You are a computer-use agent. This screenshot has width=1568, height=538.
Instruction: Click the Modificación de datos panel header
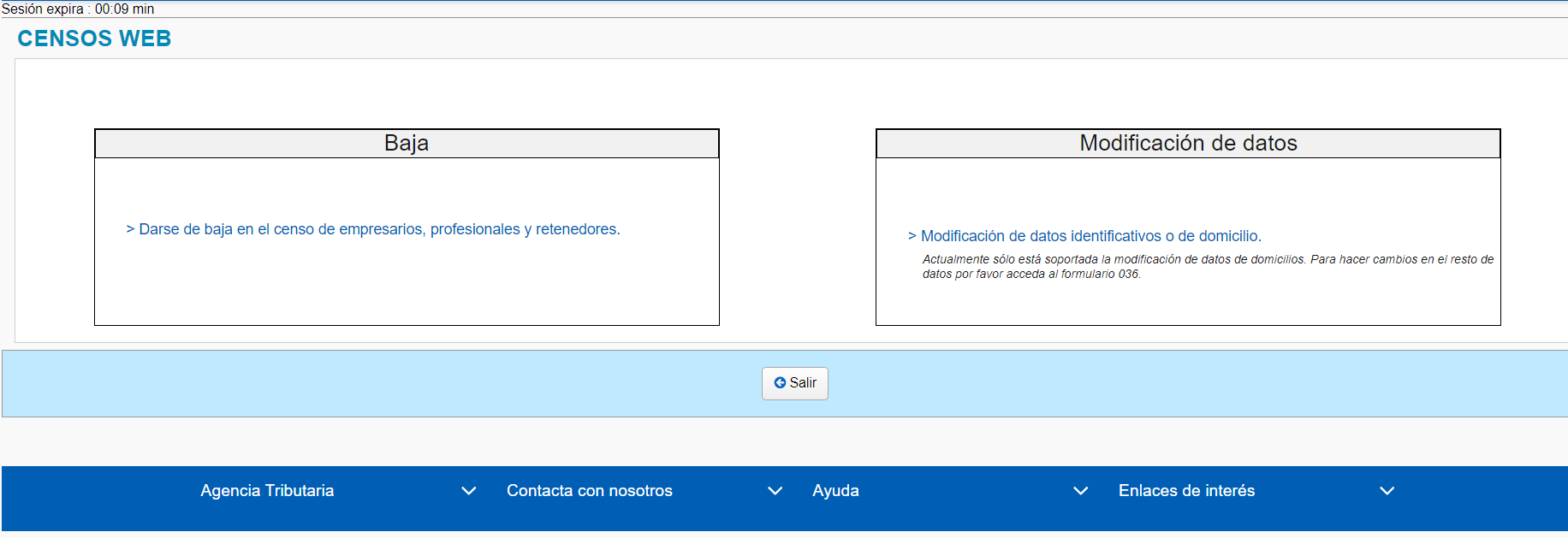pyautogui.click(x=1188, y=144)
